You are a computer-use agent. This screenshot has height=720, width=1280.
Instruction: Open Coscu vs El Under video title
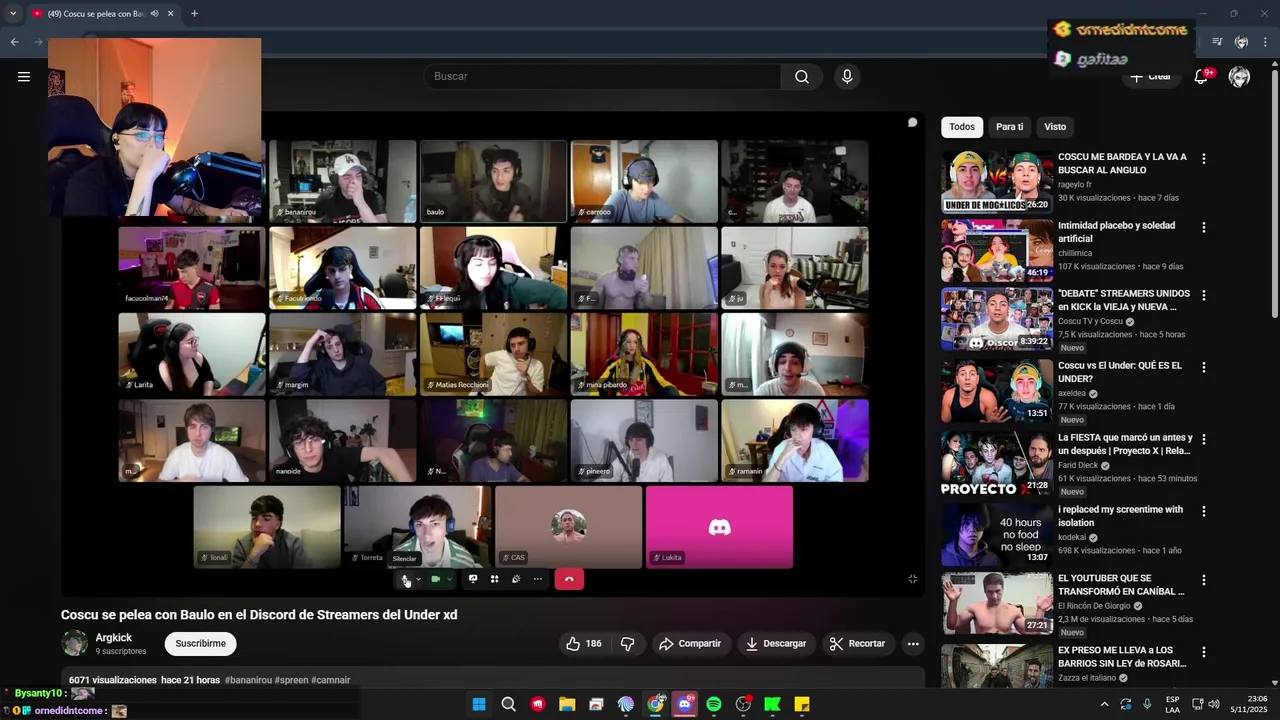pyautogui.click(x=1120, y=372)
